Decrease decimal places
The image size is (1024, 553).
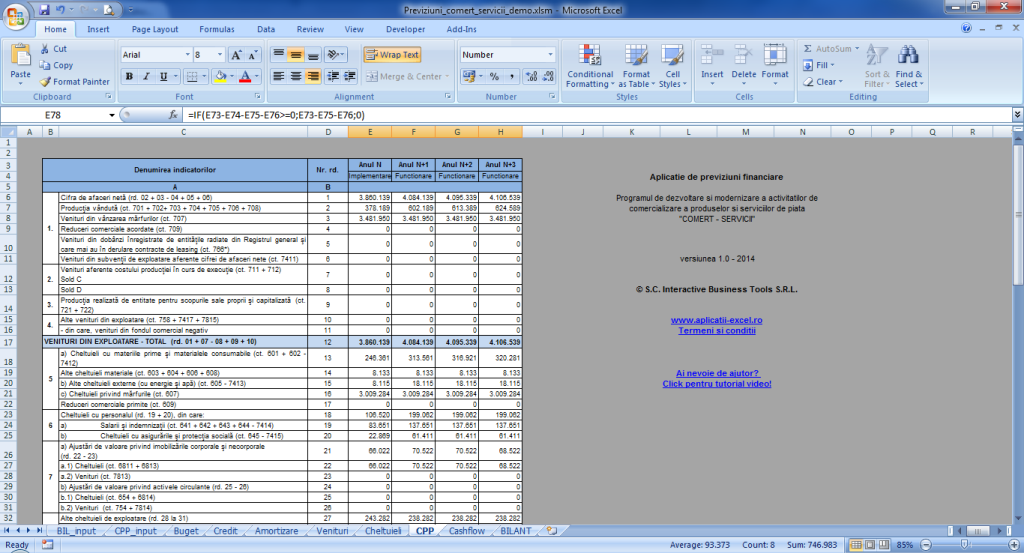point(548,76)
